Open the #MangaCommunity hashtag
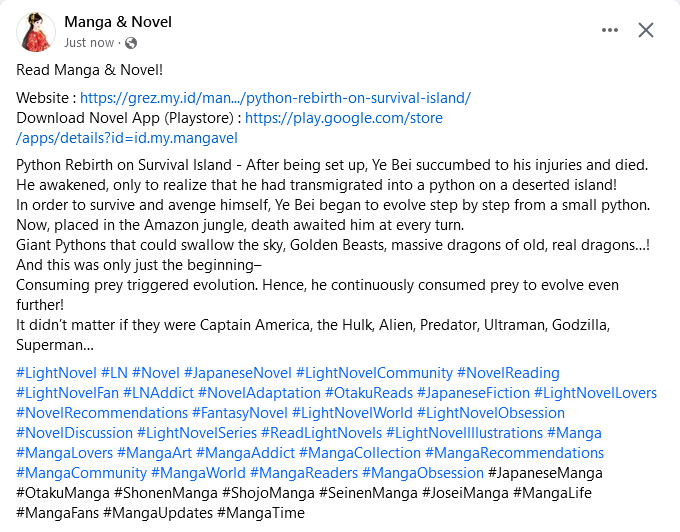This screenshot has height=532, width=680. 80,473
